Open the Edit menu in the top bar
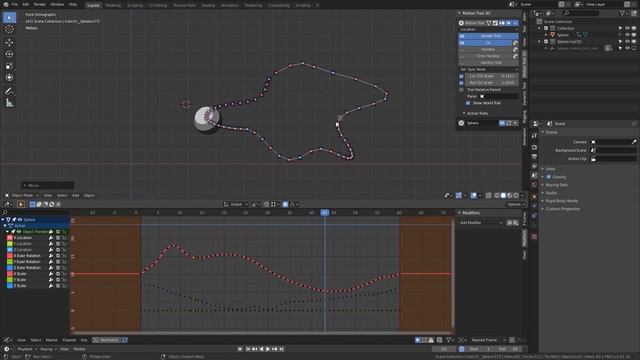Viewport: 640px width, 360px height. 26,4
